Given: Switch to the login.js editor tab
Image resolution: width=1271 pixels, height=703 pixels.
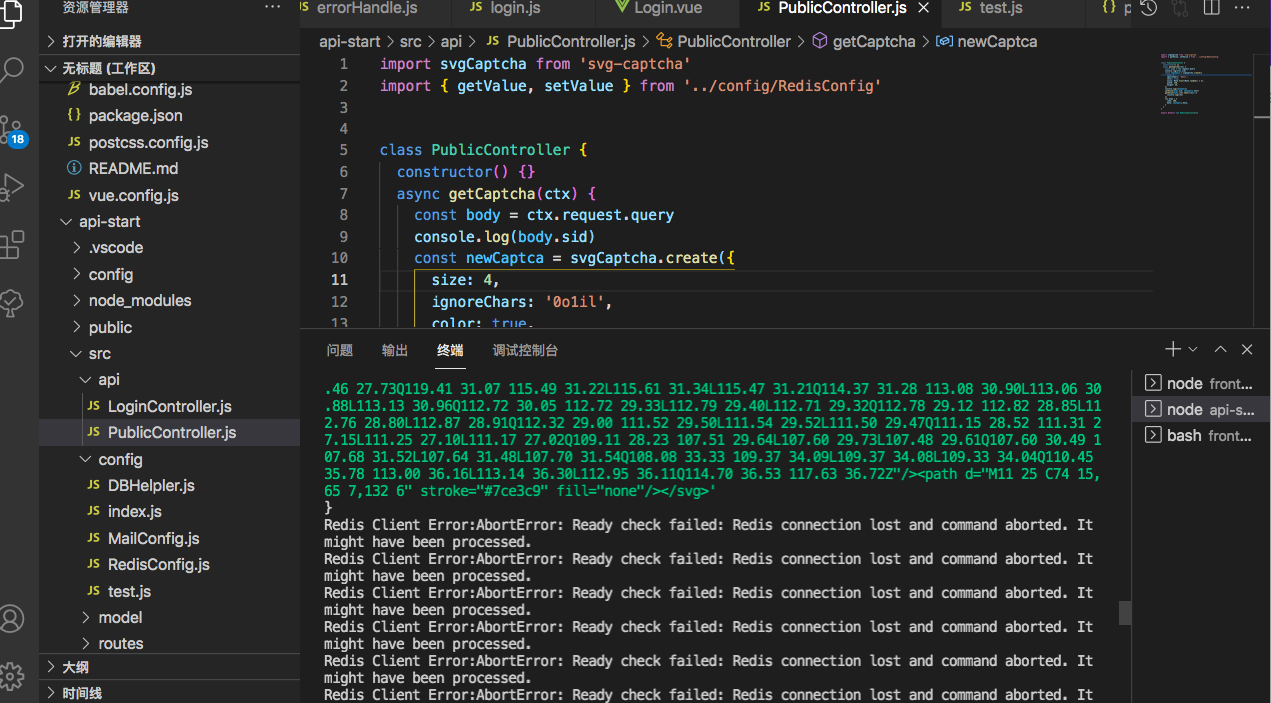Looking at the screenshot, I should pos(515,8).
